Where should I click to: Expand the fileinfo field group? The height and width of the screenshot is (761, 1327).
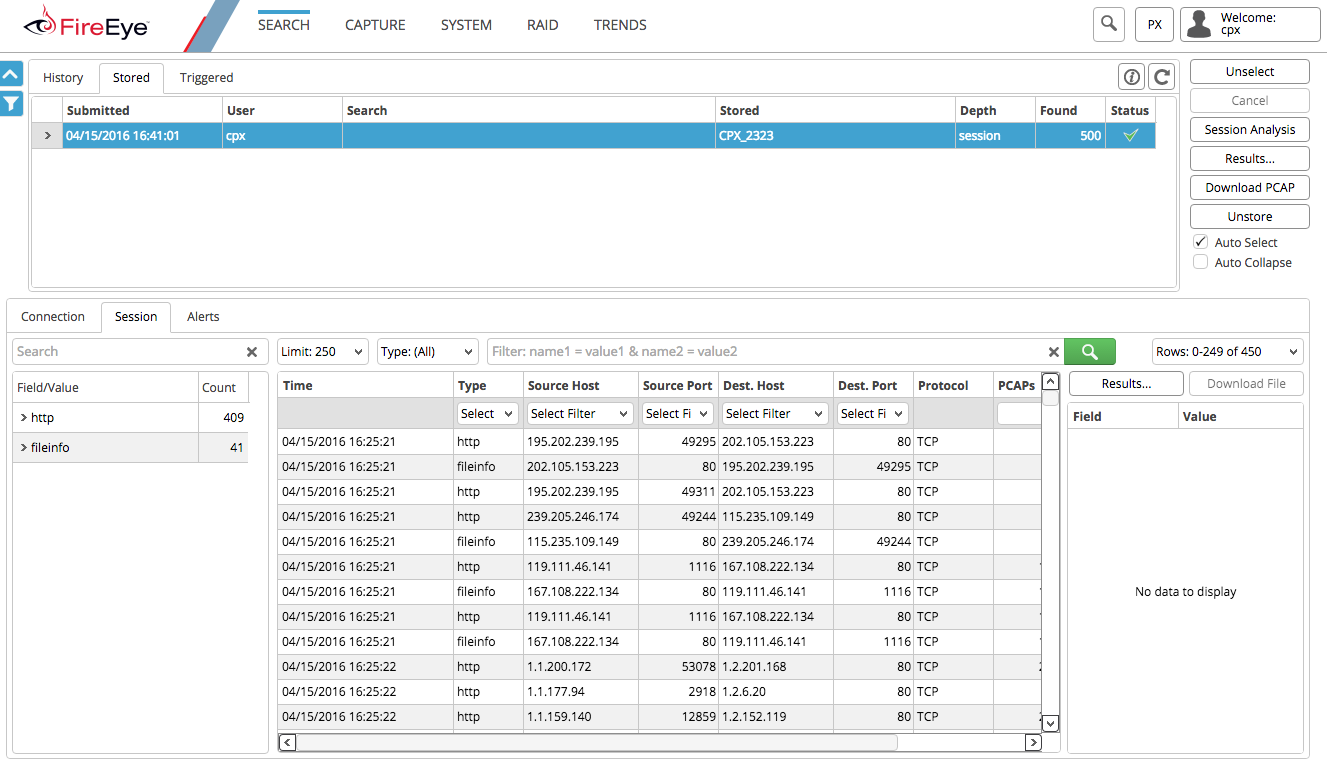(24, 448)
